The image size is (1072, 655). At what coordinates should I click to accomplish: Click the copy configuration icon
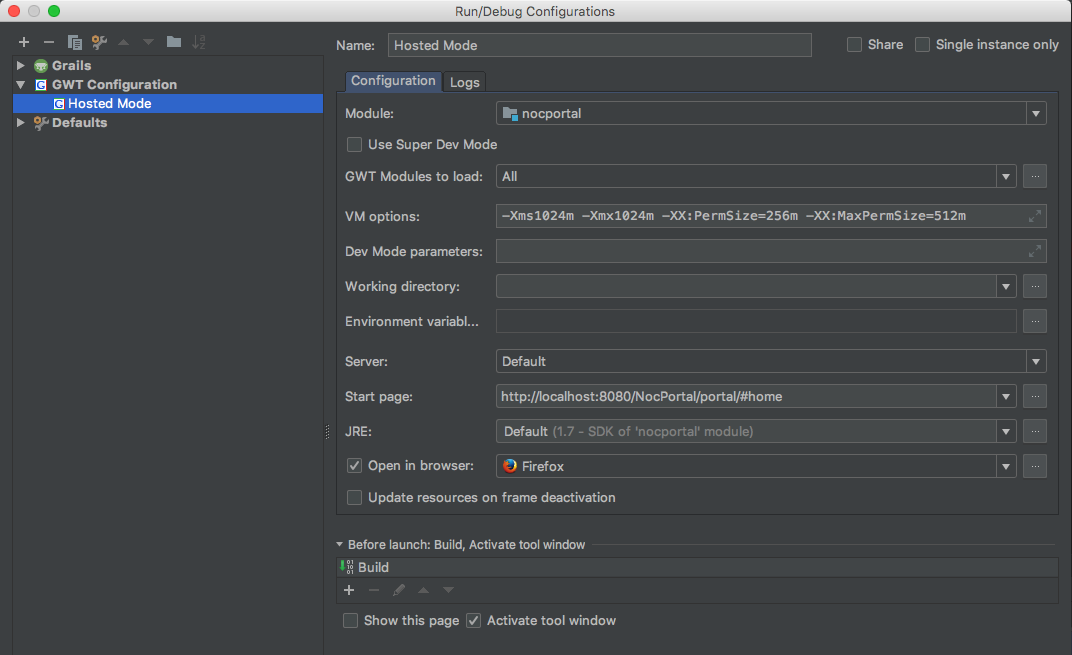coord(74,42)
